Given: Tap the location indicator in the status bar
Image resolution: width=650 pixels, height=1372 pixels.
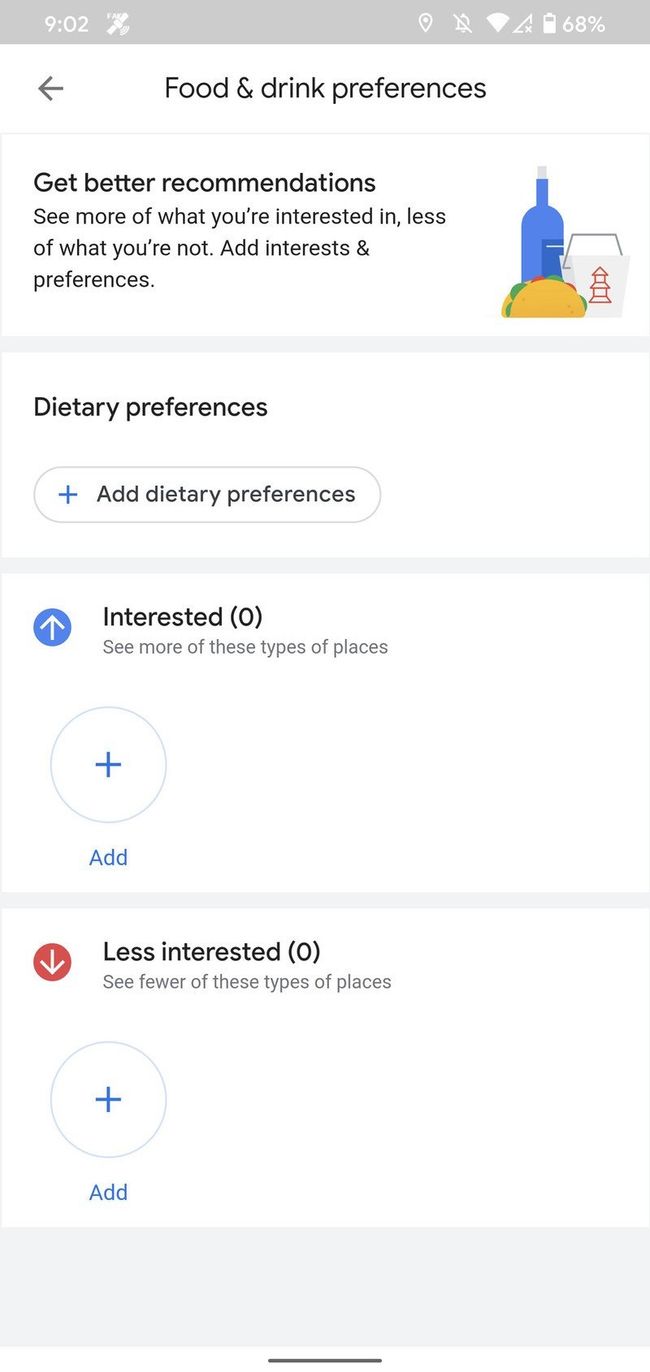Looking at the screenshot, I should click(425, 23).
